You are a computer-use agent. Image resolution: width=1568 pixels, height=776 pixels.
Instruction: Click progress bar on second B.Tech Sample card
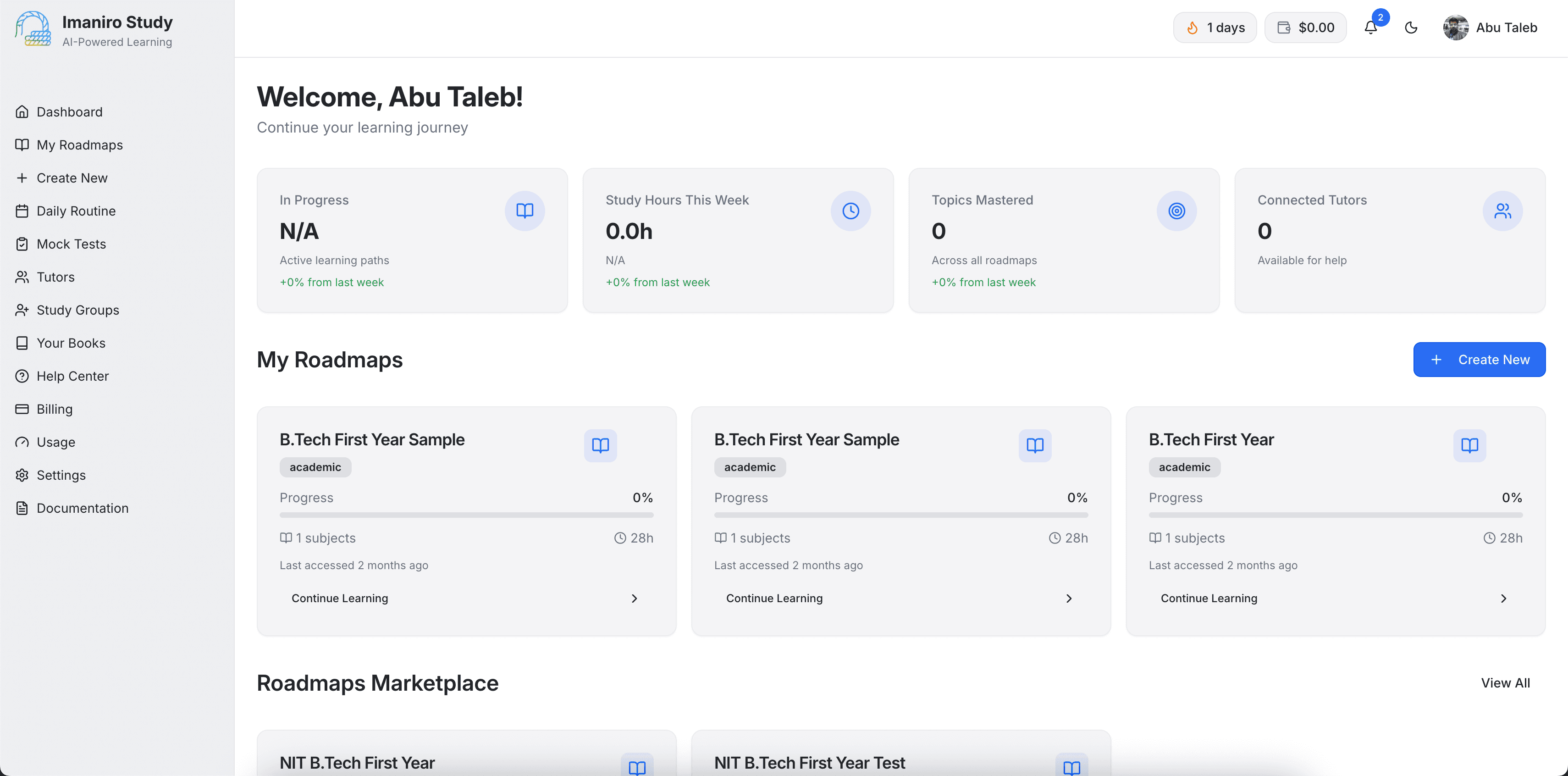(x=900, y=515)
